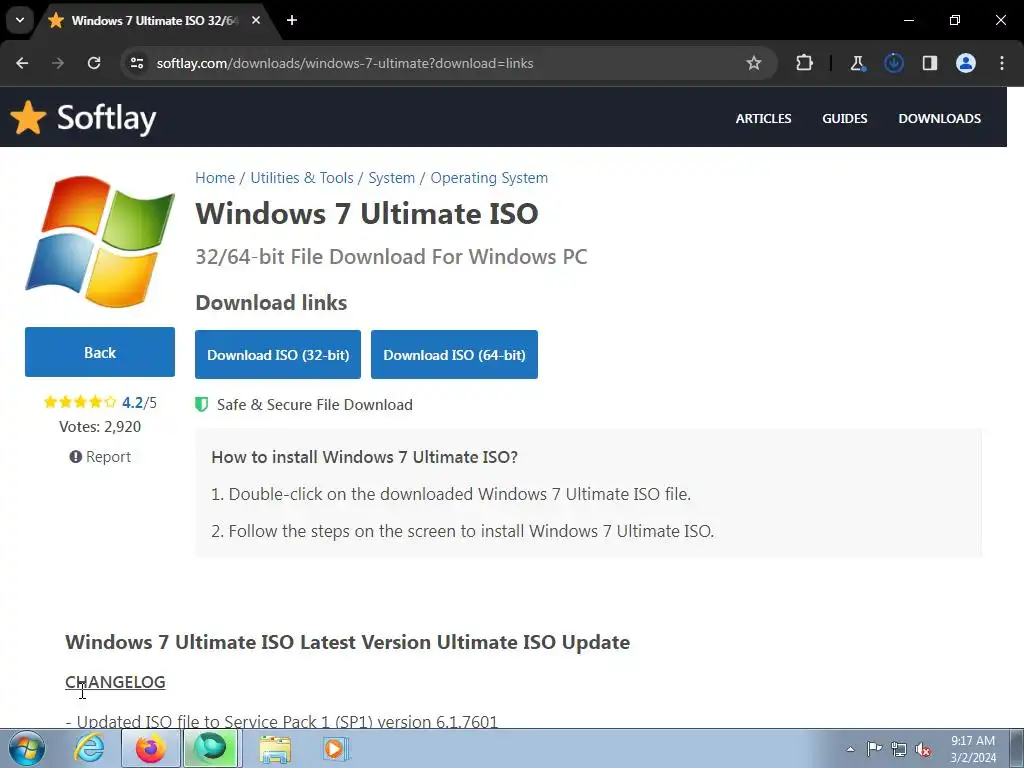Screen dimensions: 1024x768
Task: Open Windows Explorer folder in taskbar
Action: click(275, 748)
